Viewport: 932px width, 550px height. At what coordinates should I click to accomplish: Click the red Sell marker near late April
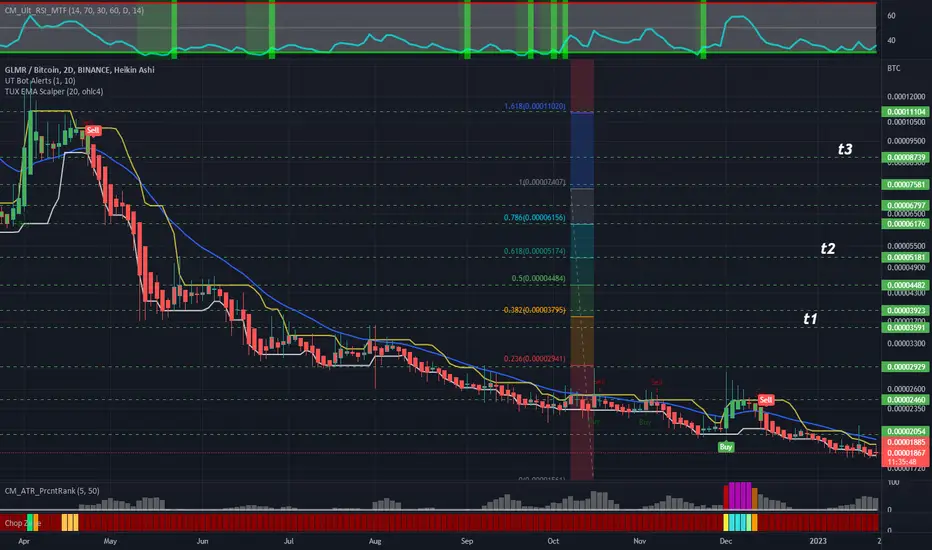point(93,130)
